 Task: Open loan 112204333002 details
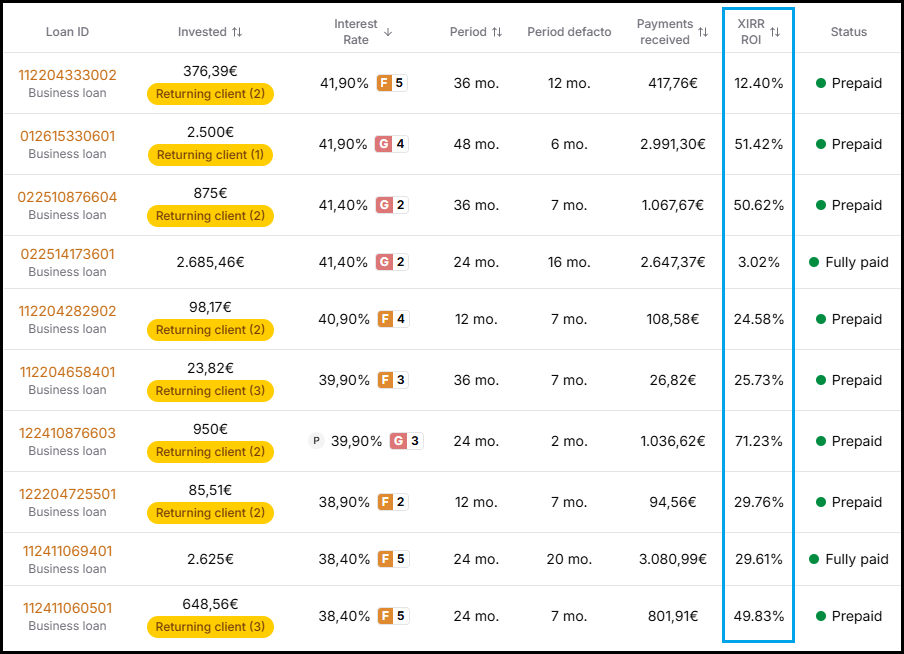pos(67,75)
